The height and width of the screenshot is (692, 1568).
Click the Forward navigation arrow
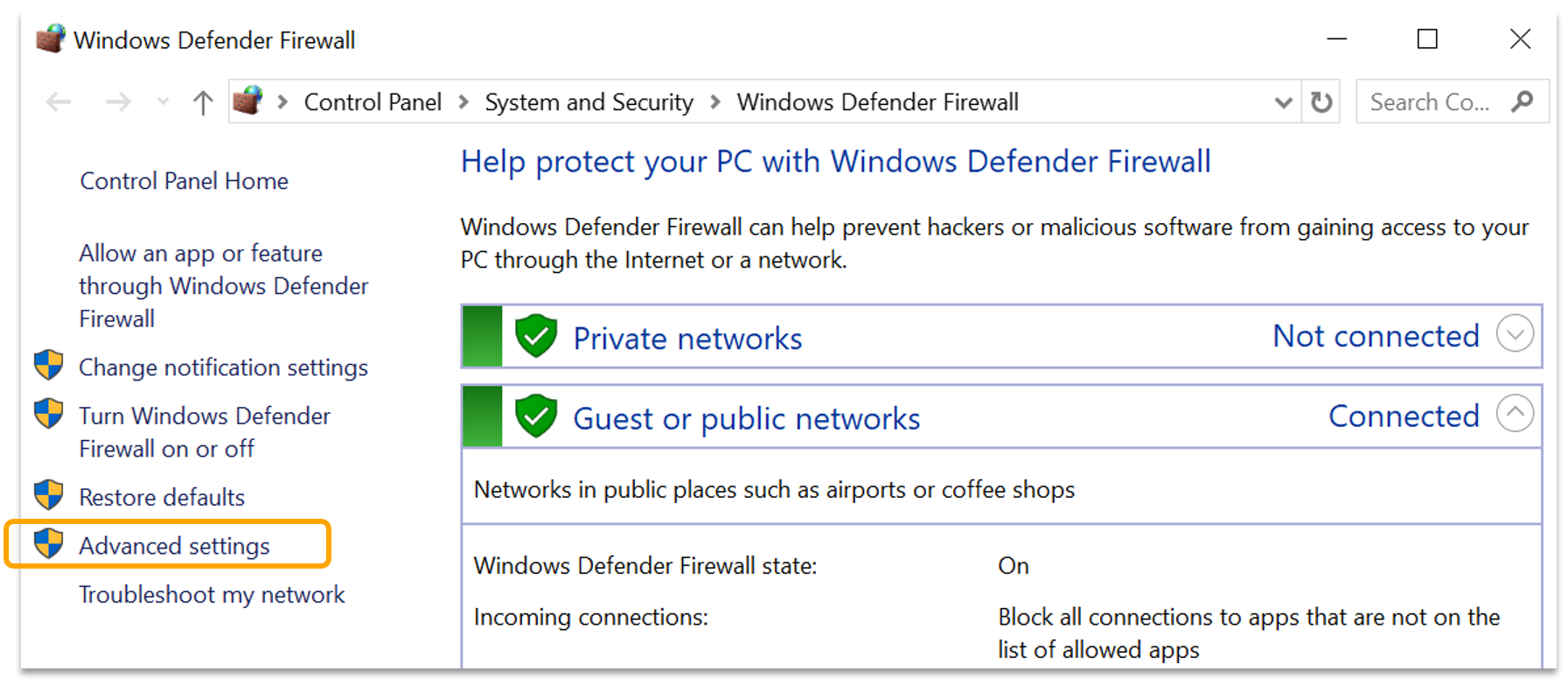click(x=118, y=102)
